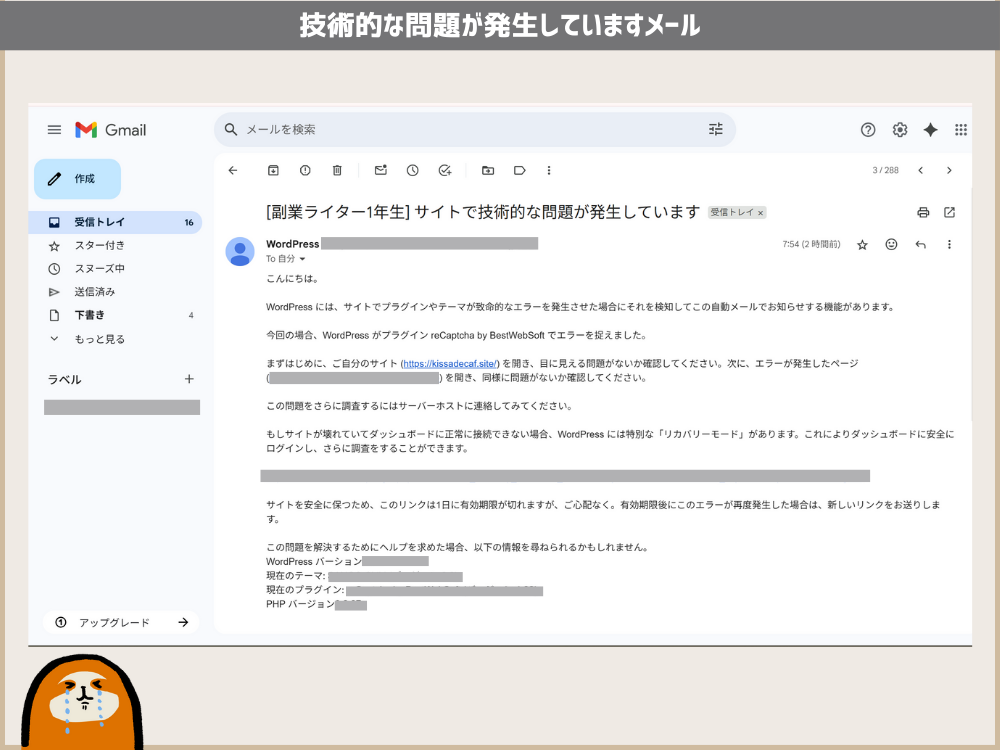Add an emoji reaction
The image size is (1000, 750).
pos(891,244)
